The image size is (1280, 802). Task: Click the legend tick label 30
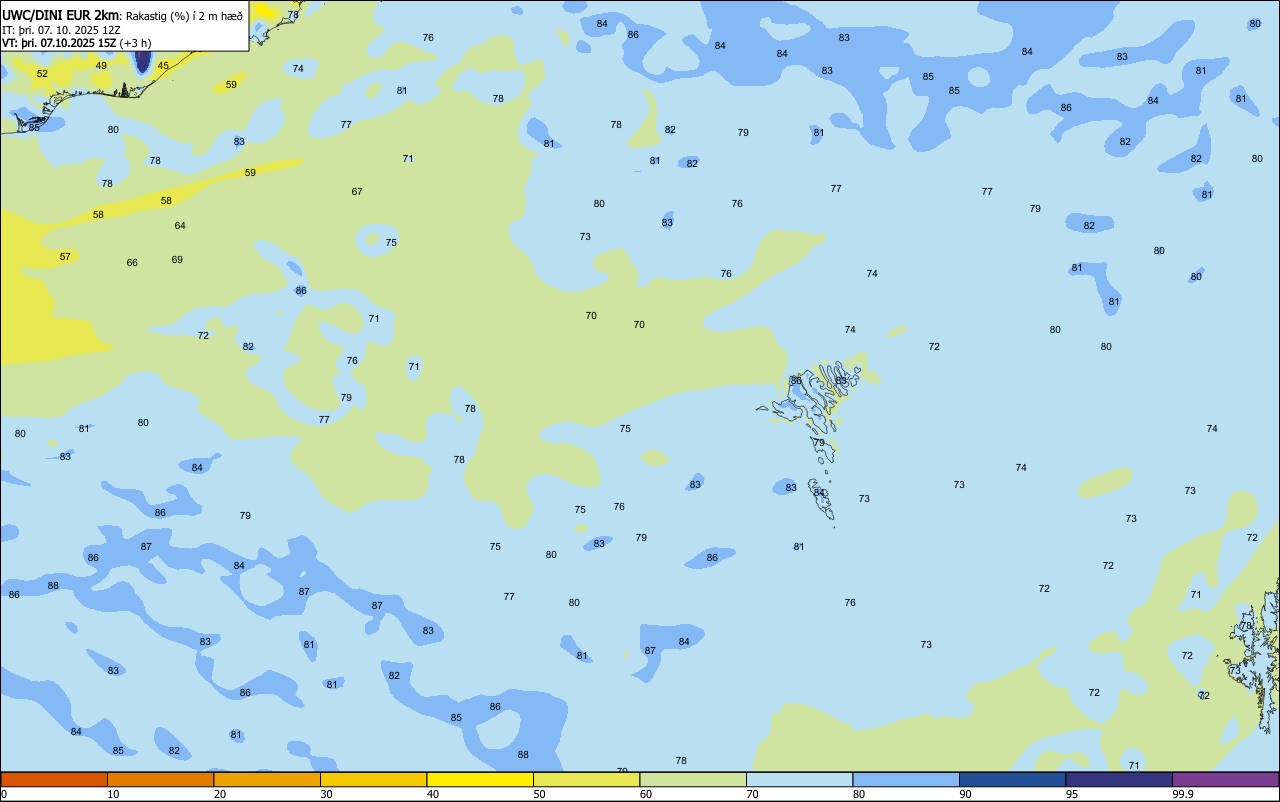pyautogui.click(x=327, y=794)
